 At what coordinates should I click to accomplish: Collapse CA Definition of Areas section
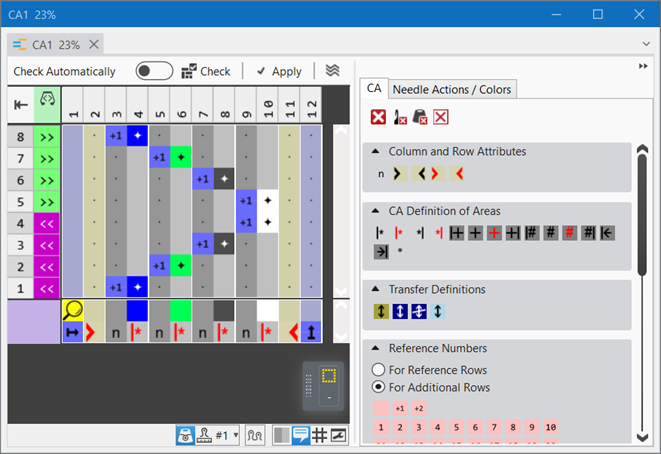tap(375, 209)
